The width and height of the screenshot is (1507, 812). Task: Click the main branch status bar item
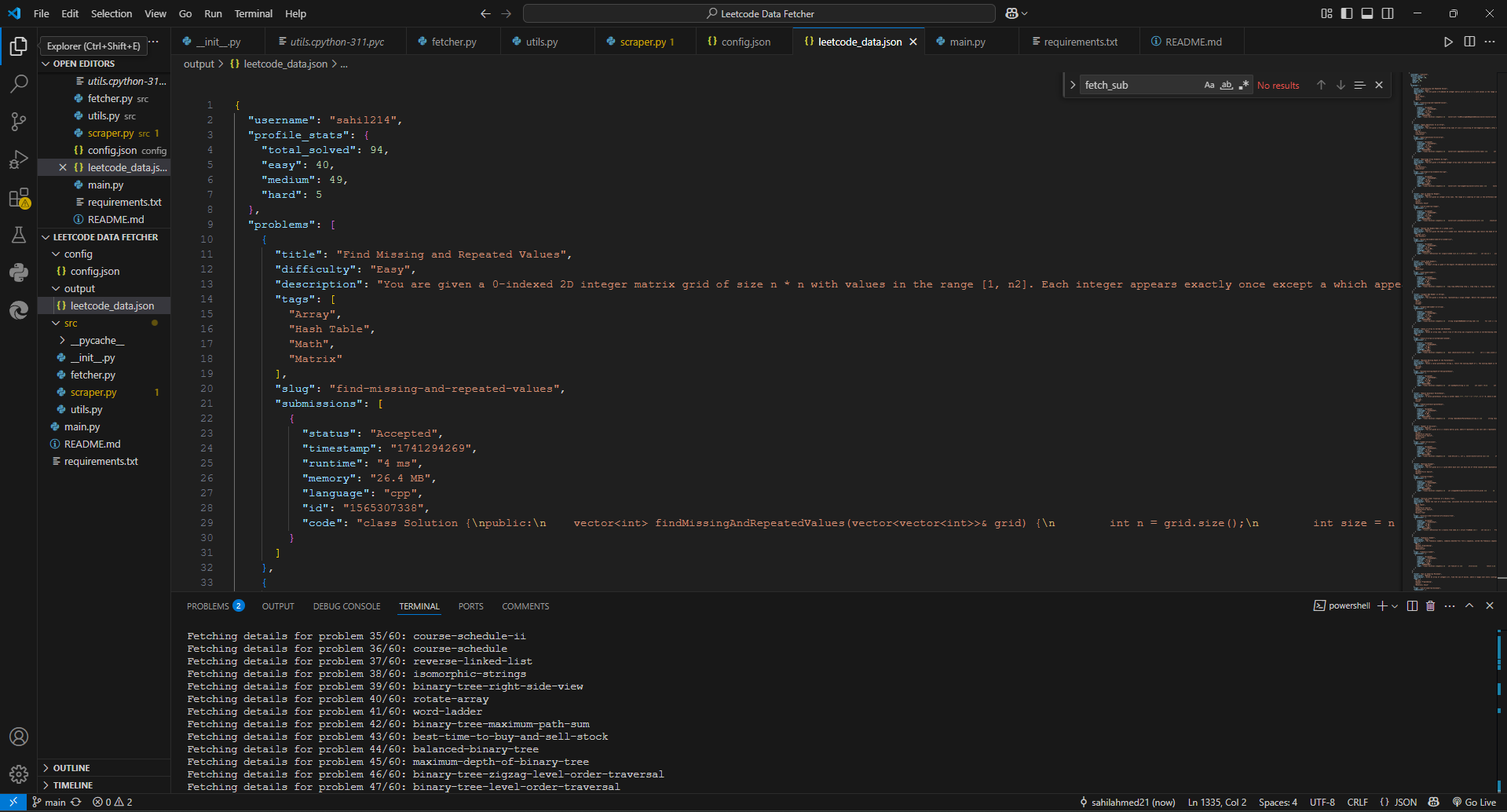[x=49, y=803]
